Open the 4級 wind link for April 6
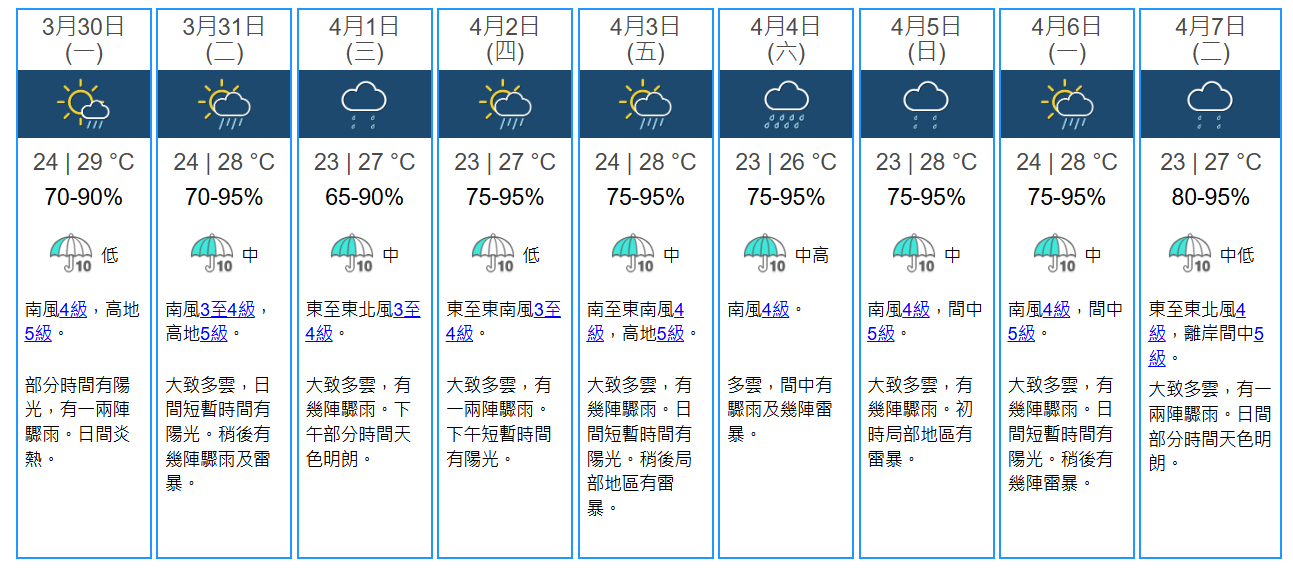This screenshot has height=572, width=1293. pyautogui.click(x=1056, y=309)
